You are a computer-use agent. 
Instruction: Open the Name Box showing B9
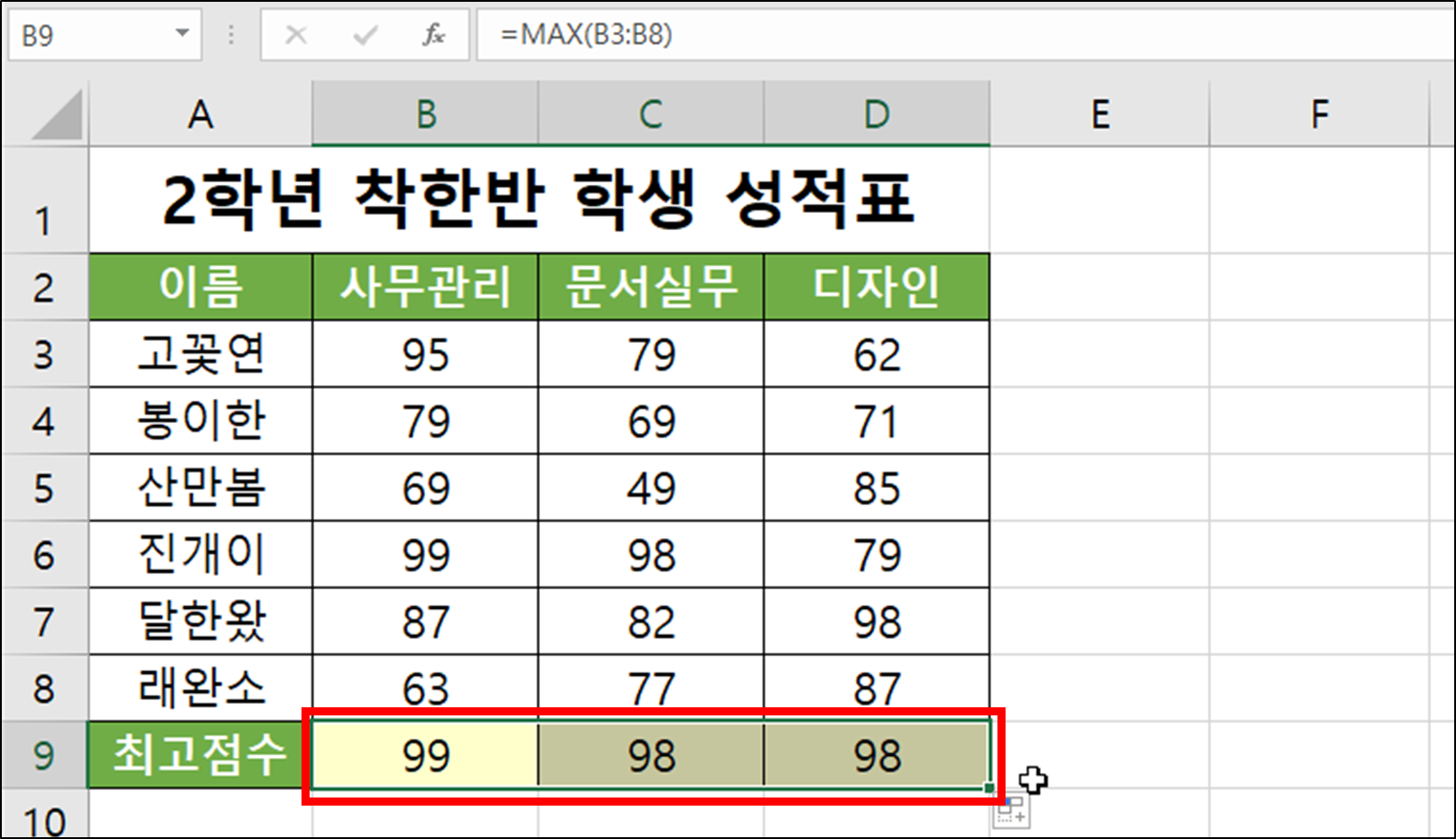(x=81, y=36)
